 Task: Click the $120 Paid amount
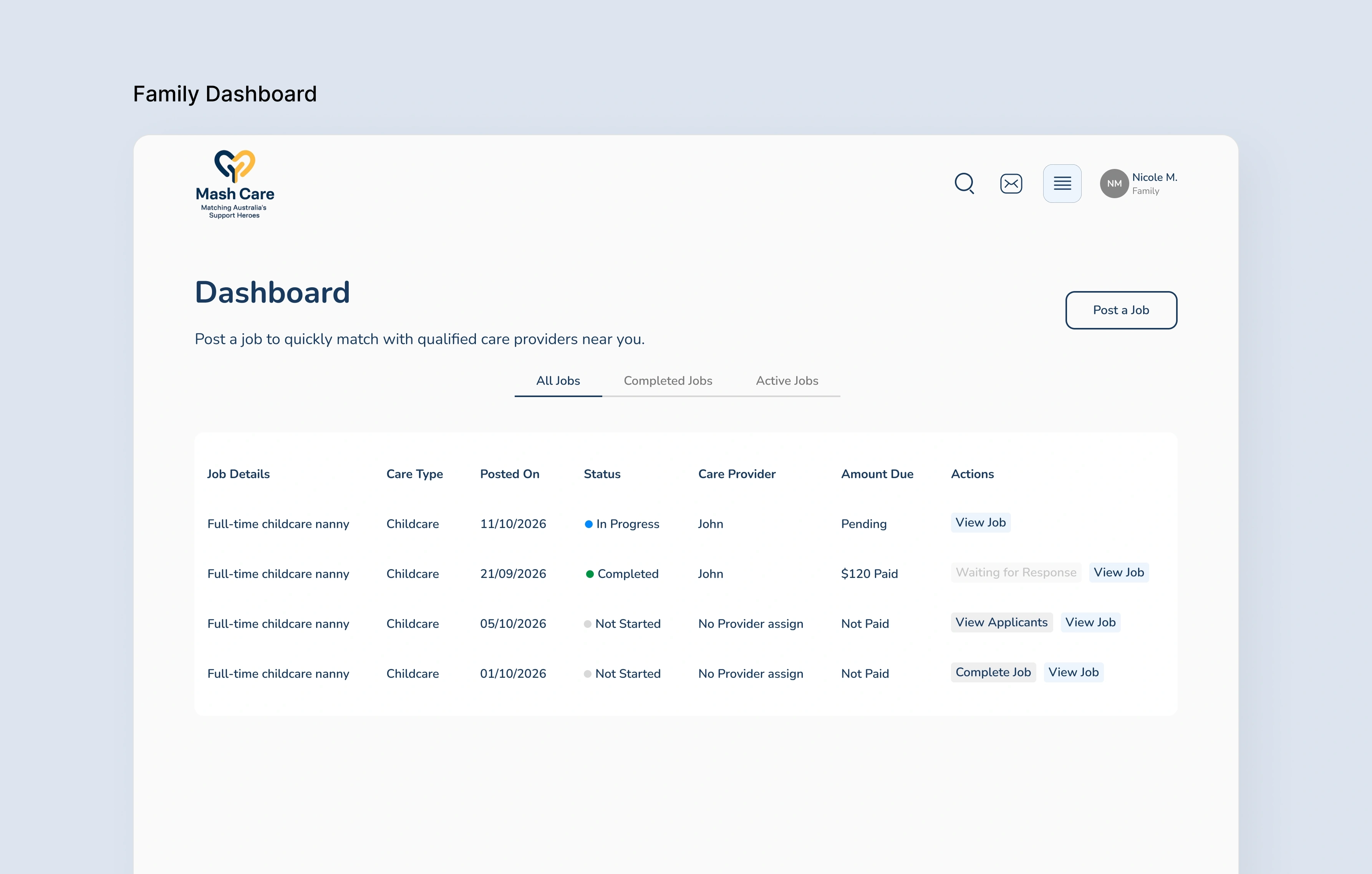(x=870, y=574)
